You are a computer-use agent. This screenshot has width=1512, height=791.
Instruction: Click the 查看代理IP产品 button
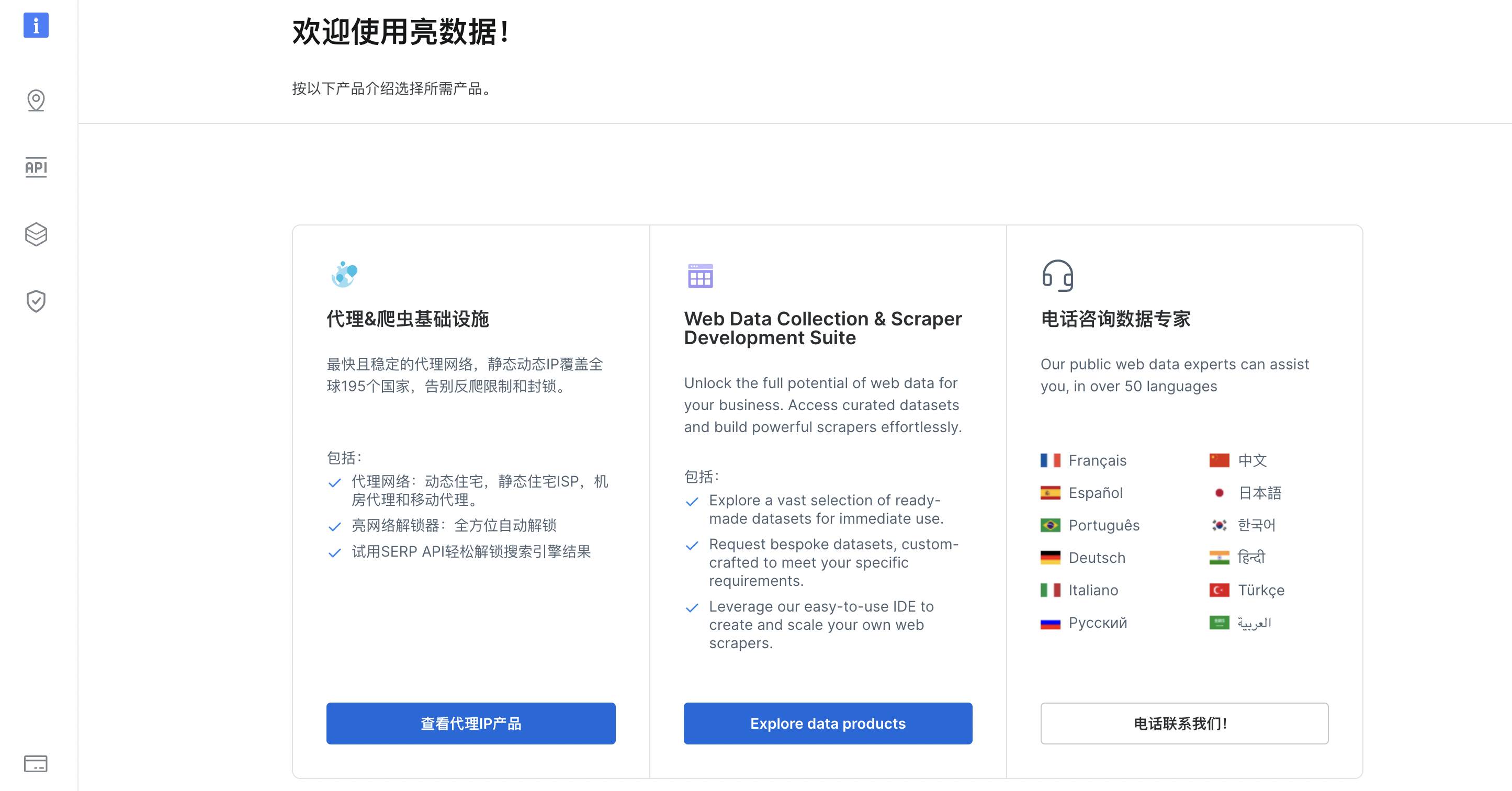click(471, 724)
